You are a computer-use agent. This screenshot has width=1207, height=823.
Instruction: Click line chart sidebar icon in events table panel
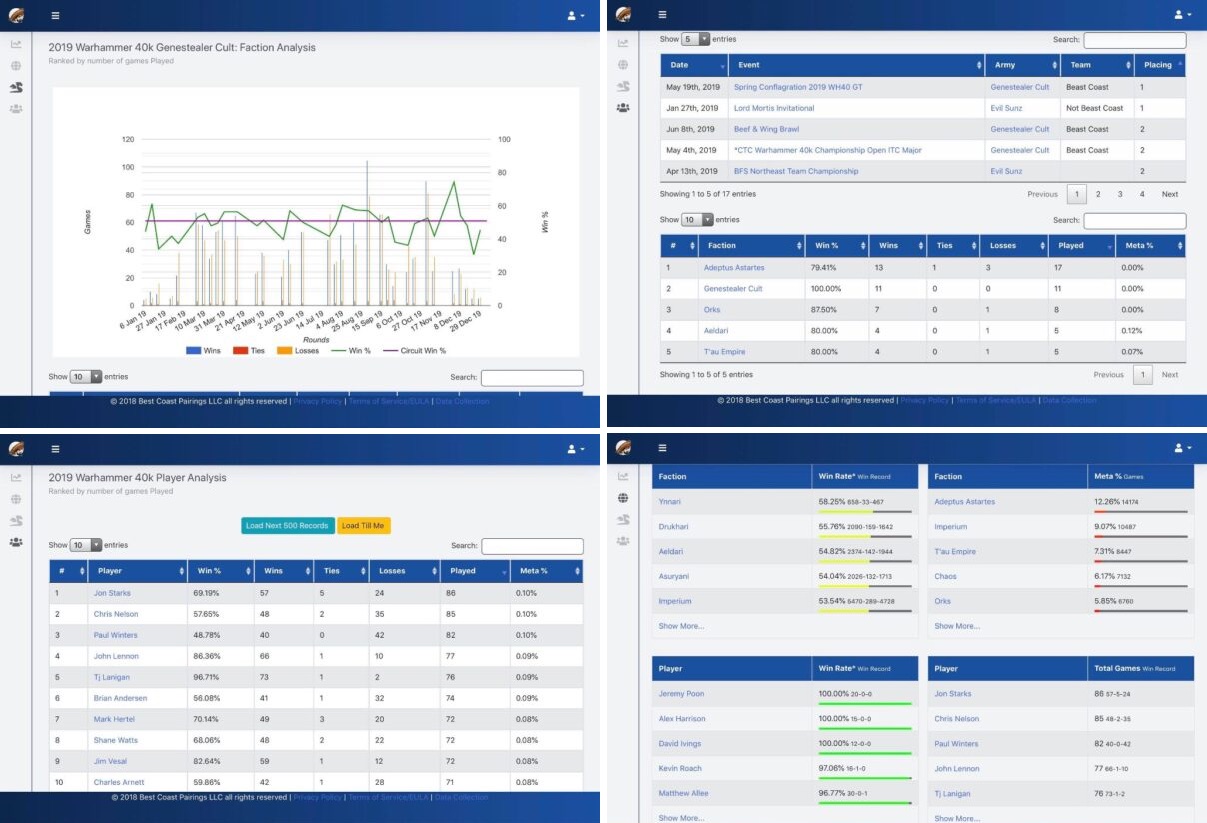[x=623, y=43]
